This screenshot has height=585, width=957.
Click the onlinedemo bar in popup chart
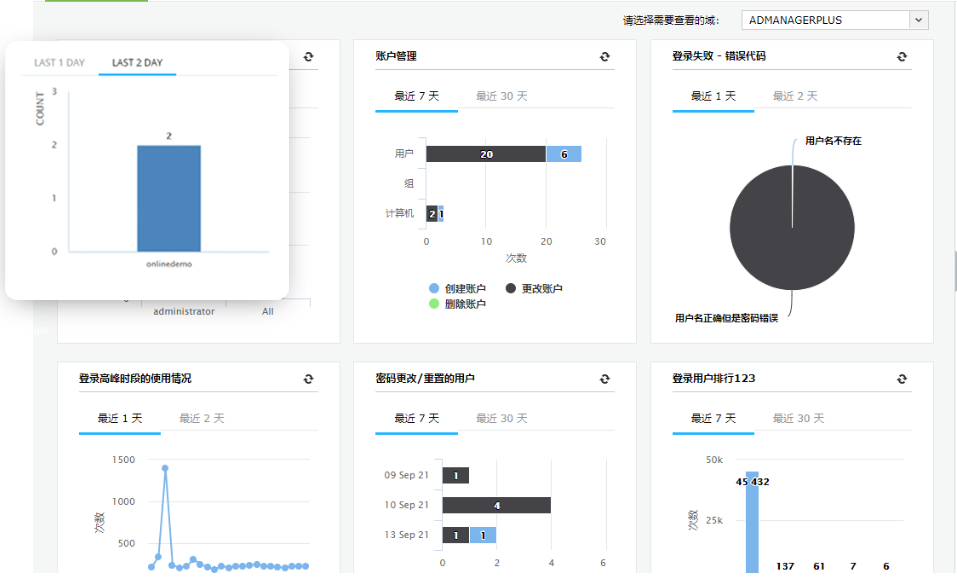click(x=169, y=198)
